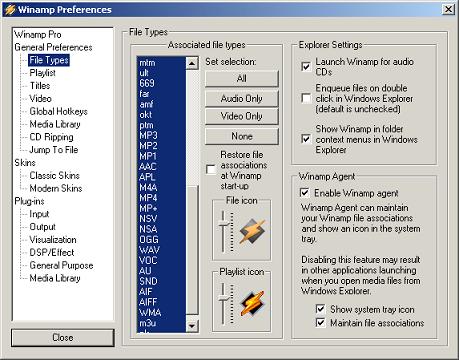Select General Preferences in the tree

53,47
